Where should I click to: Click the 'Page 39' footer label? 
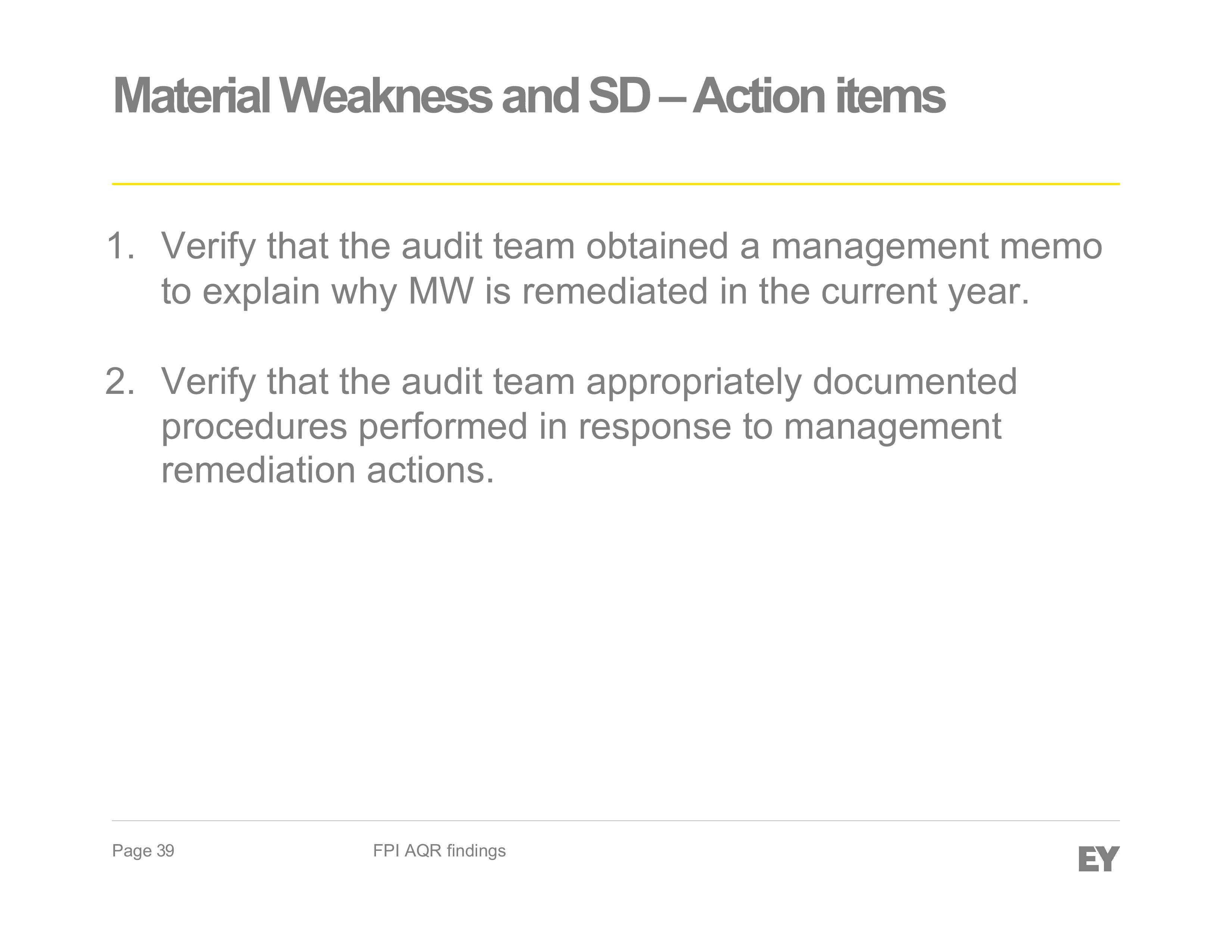[x=143, y=851]
